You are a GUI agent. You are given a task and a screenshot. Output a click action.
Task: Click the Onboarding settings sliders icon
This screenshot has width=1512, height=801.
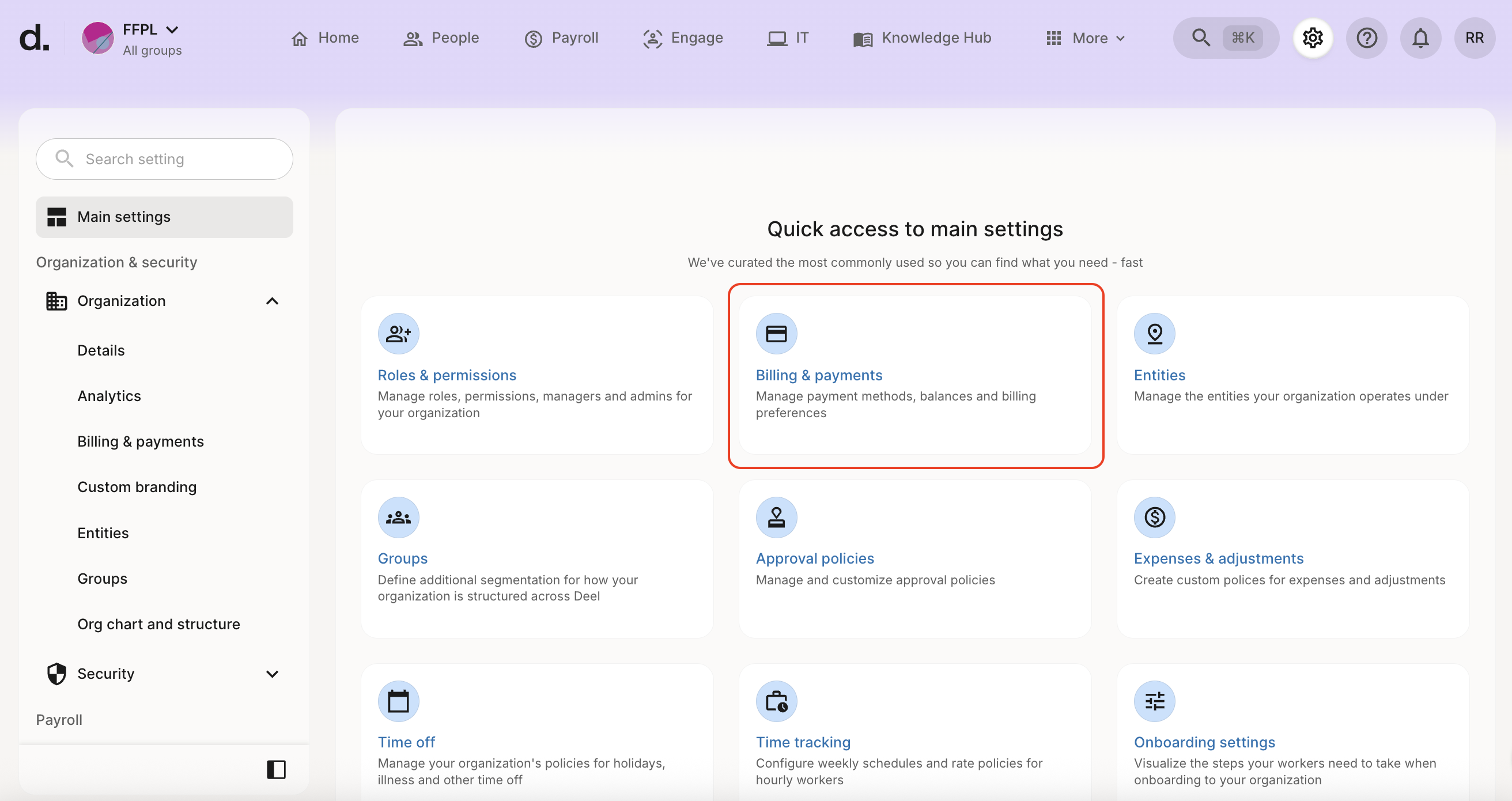[x=1154, y=701]
